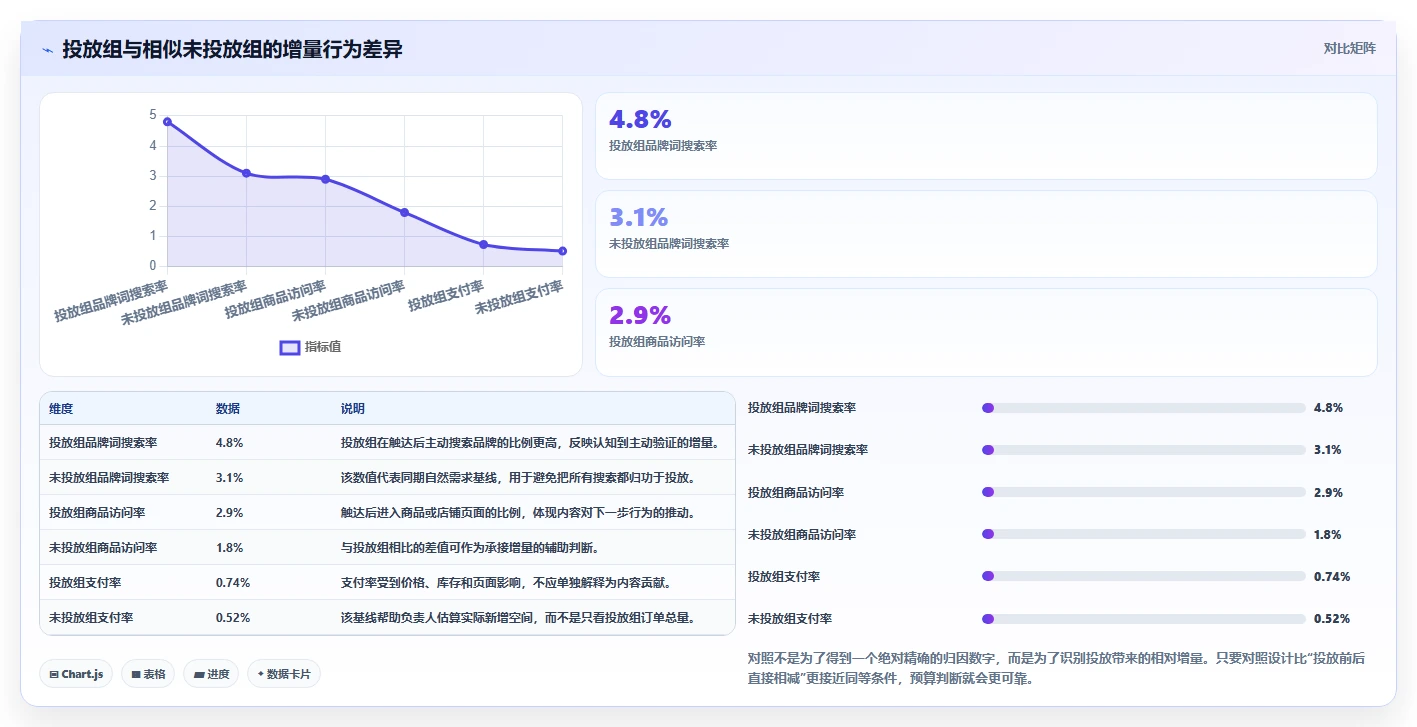Click the y-axis value 5
The height and width of the screenshot is (727, 1417).
[x=153, y=115]
